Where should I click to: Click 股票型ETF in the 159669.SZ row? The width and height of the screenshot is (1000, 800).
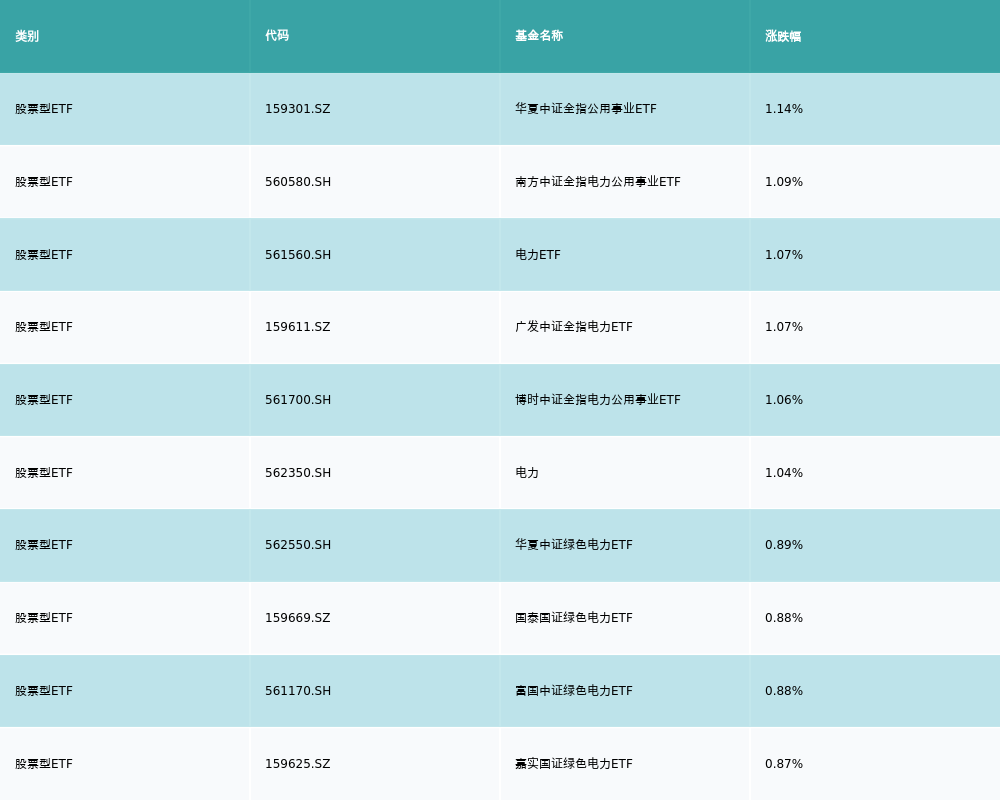44,618
